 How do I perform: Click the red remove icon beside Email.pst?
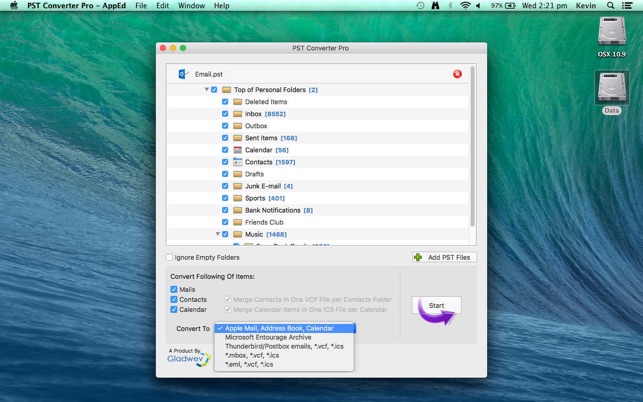point(457,74)
